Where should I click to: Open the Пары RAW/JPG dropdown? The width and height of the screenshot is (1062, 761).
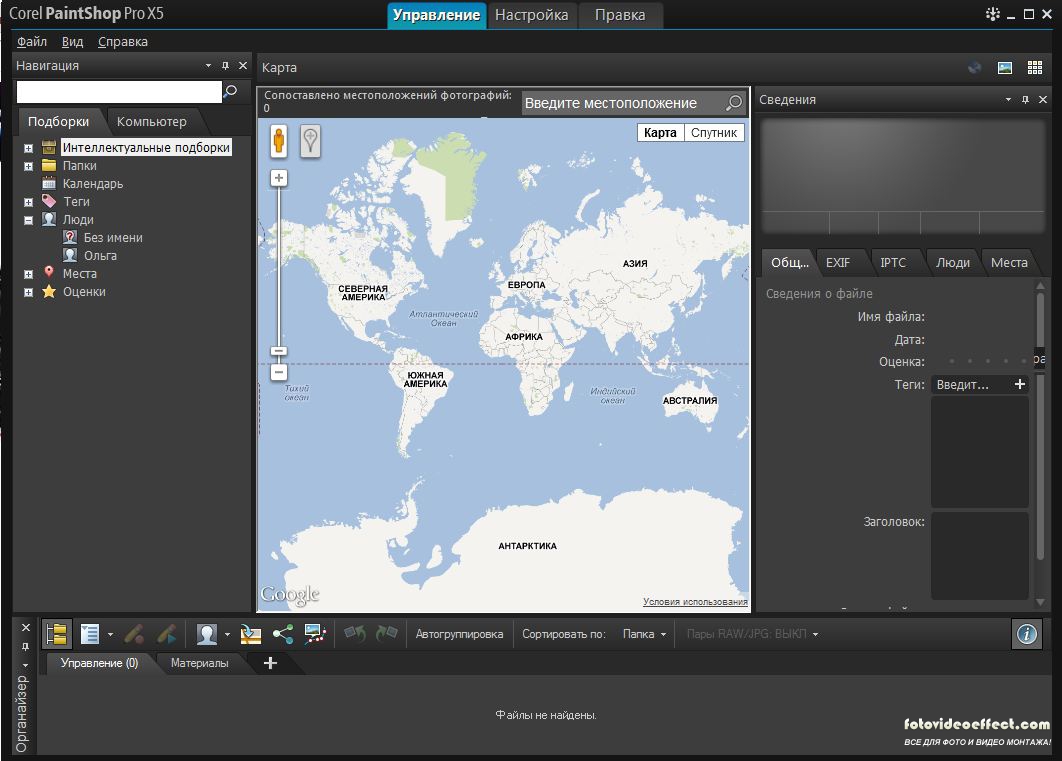752,634
